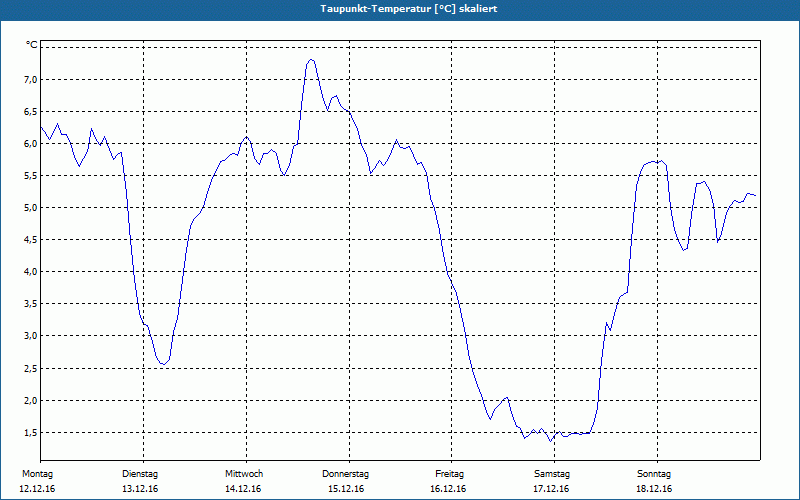Select the 'Montag' day label

(x=37, y=474)
